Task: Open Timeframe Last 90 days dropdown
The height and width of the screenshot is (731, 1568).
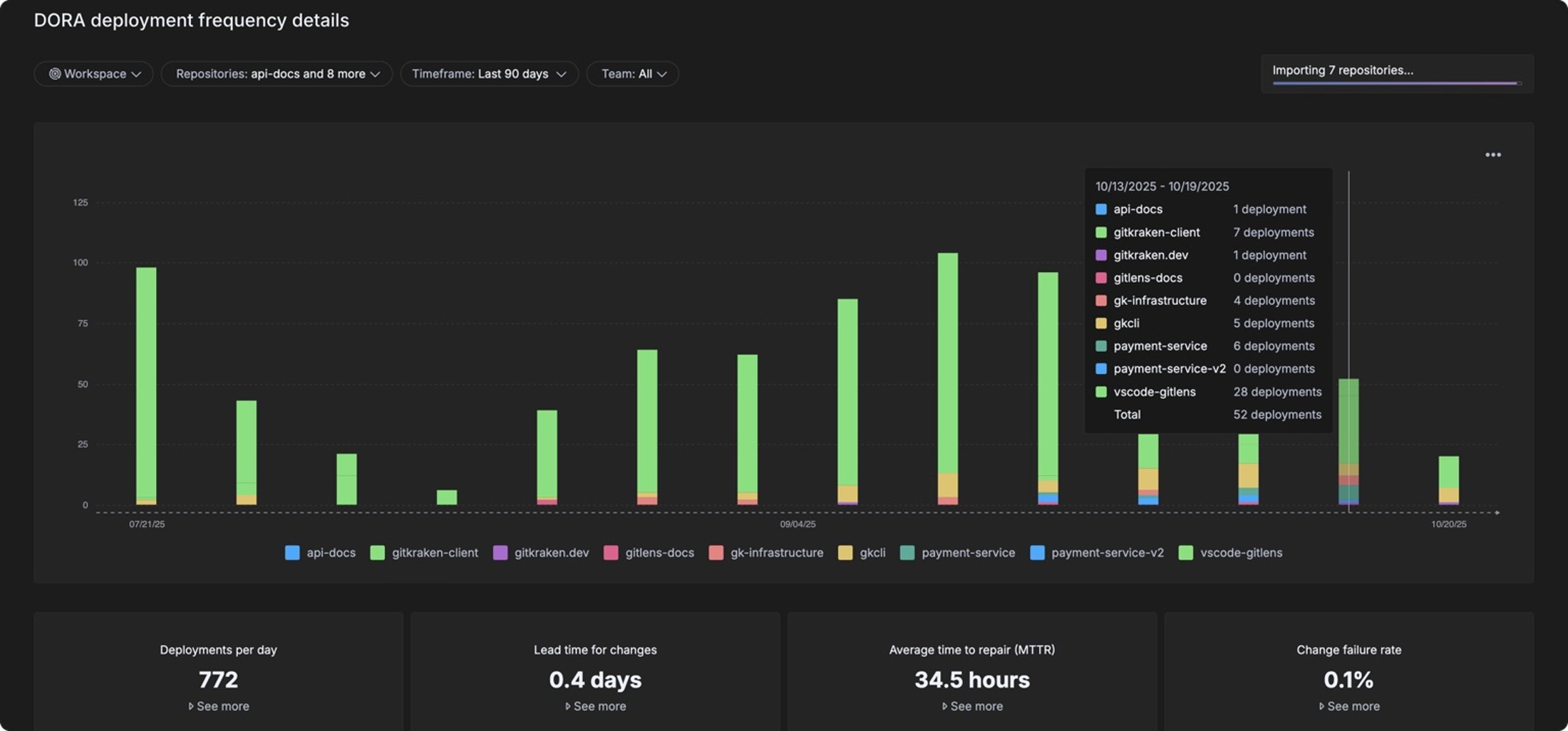Action: pos(489,73)
